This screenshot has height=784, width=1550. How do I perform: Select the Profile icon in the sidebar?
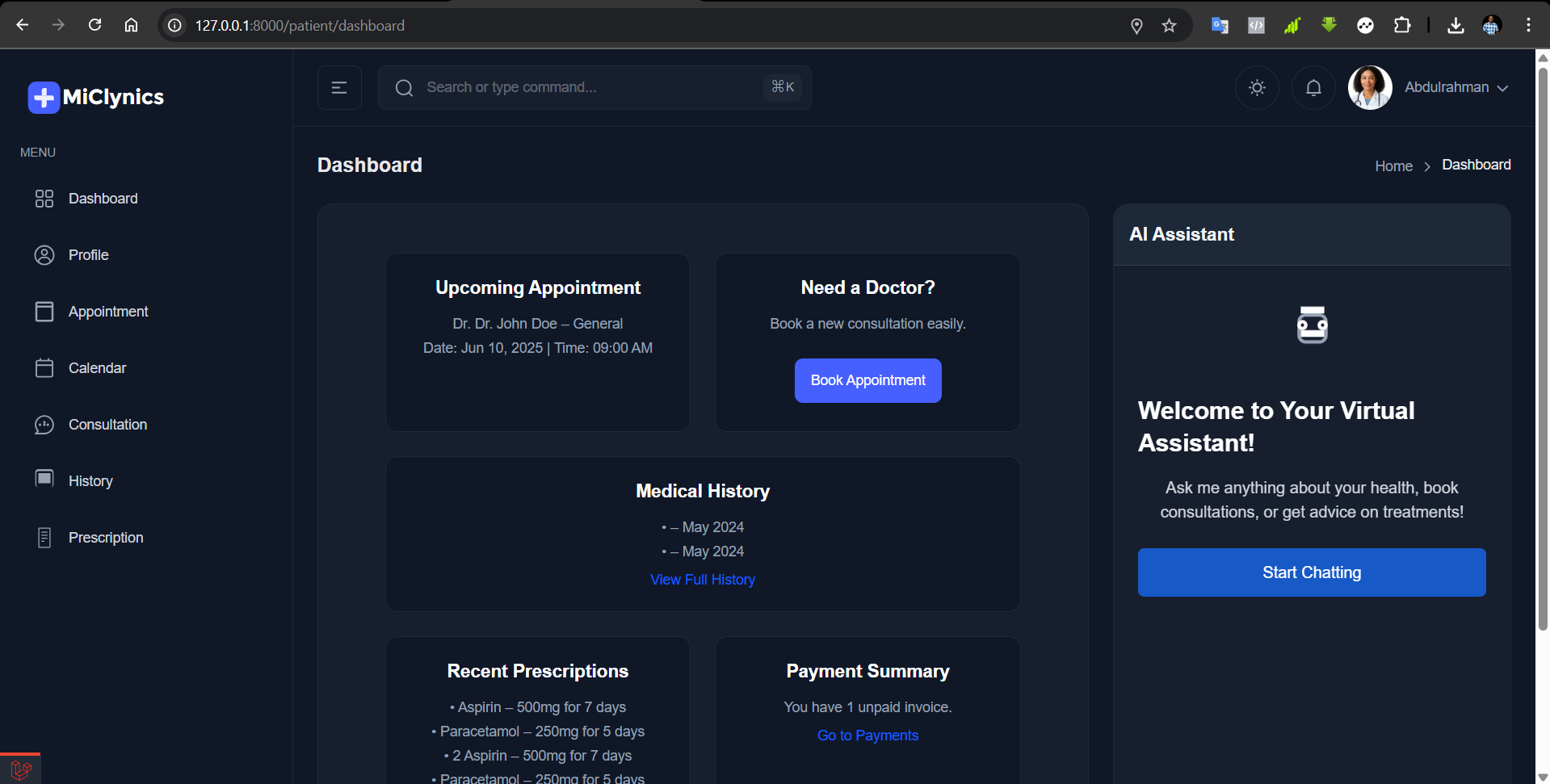(44, 254)
